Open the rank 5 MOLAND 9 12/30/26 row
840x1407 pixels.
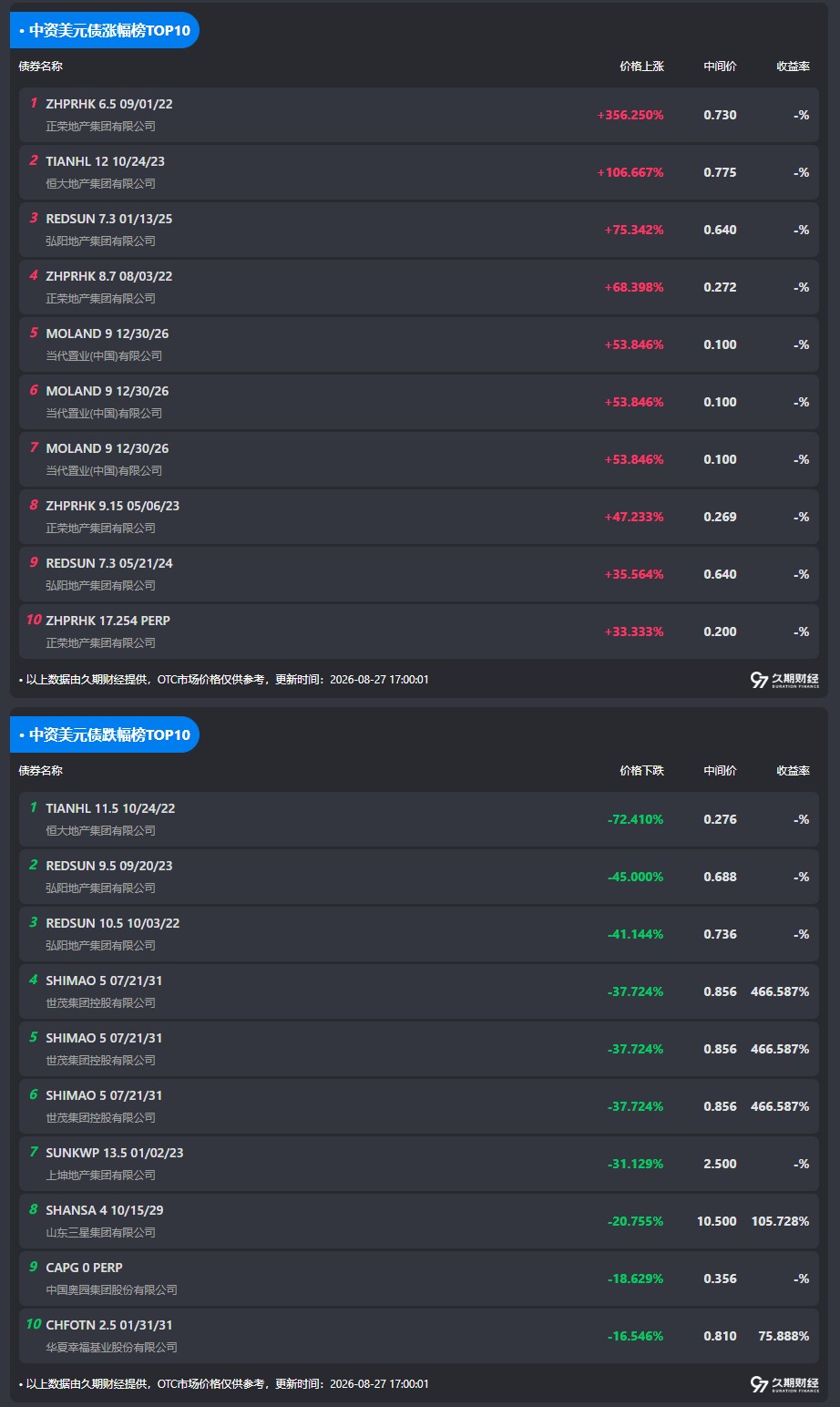(419, 344)
